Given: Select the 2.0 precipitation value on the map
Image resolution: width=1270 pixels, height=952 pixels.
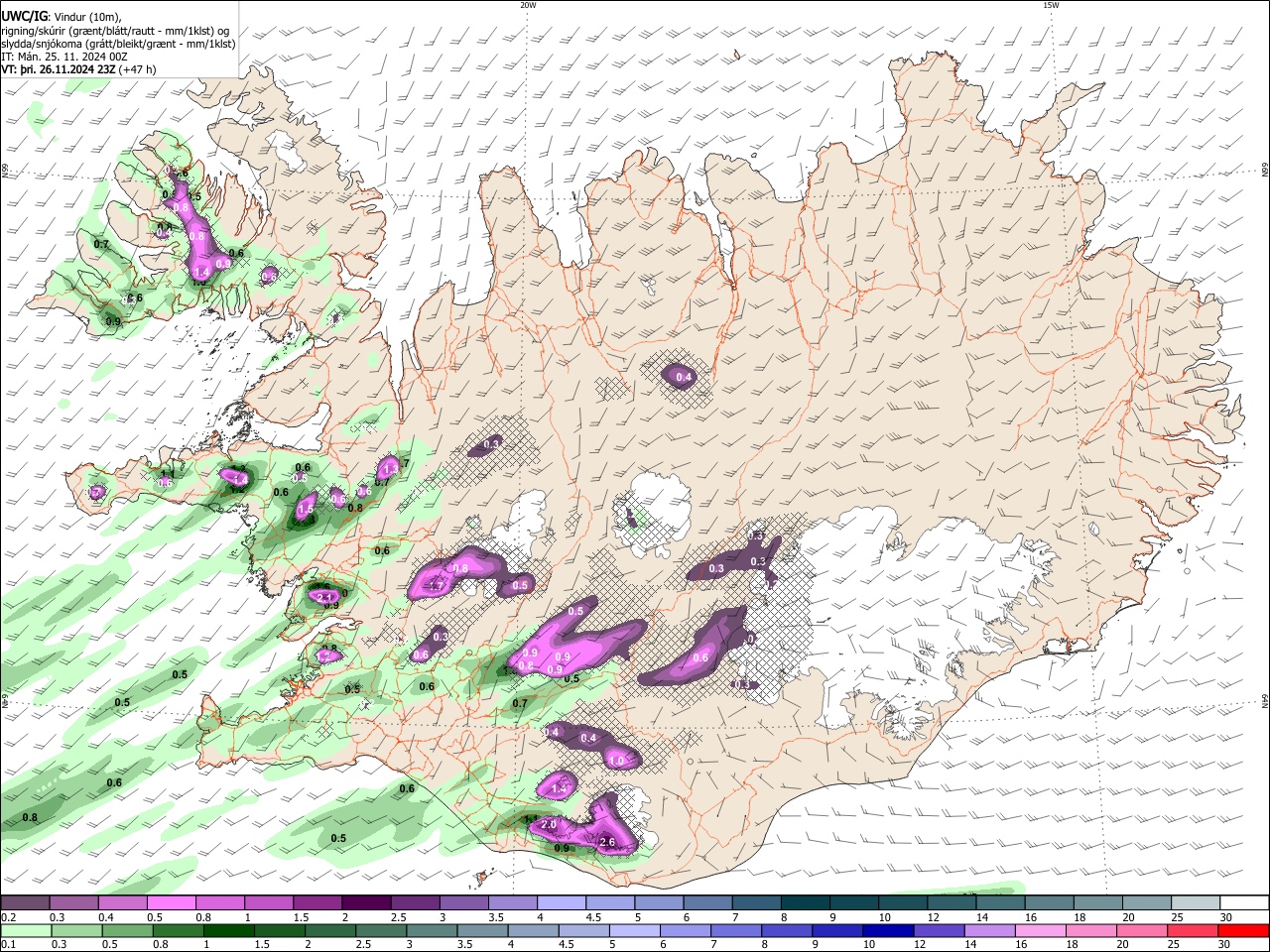Looking at the screenshot, I should point(549,825).
